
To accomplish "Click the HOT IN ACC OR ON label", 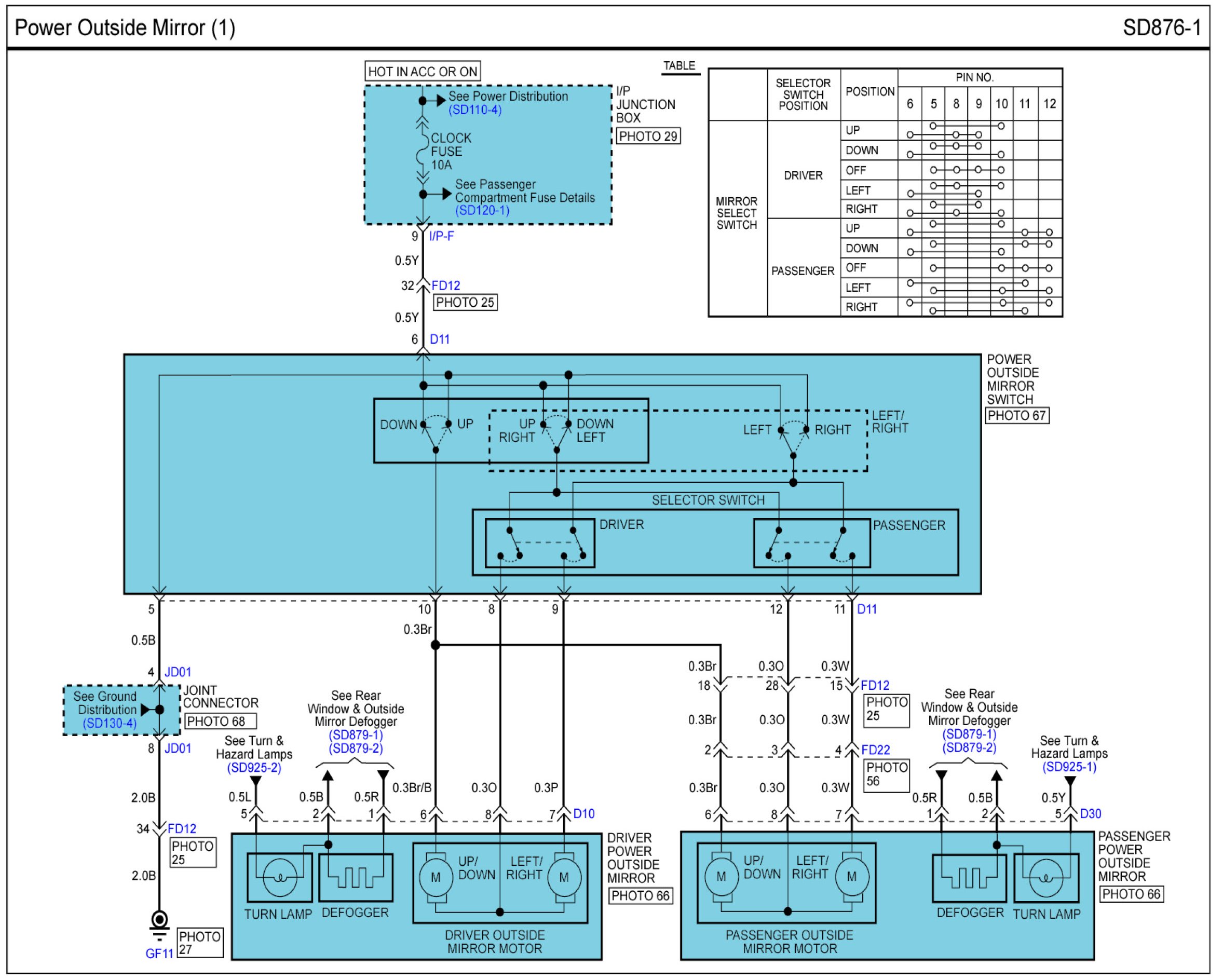I will [423, 72].
